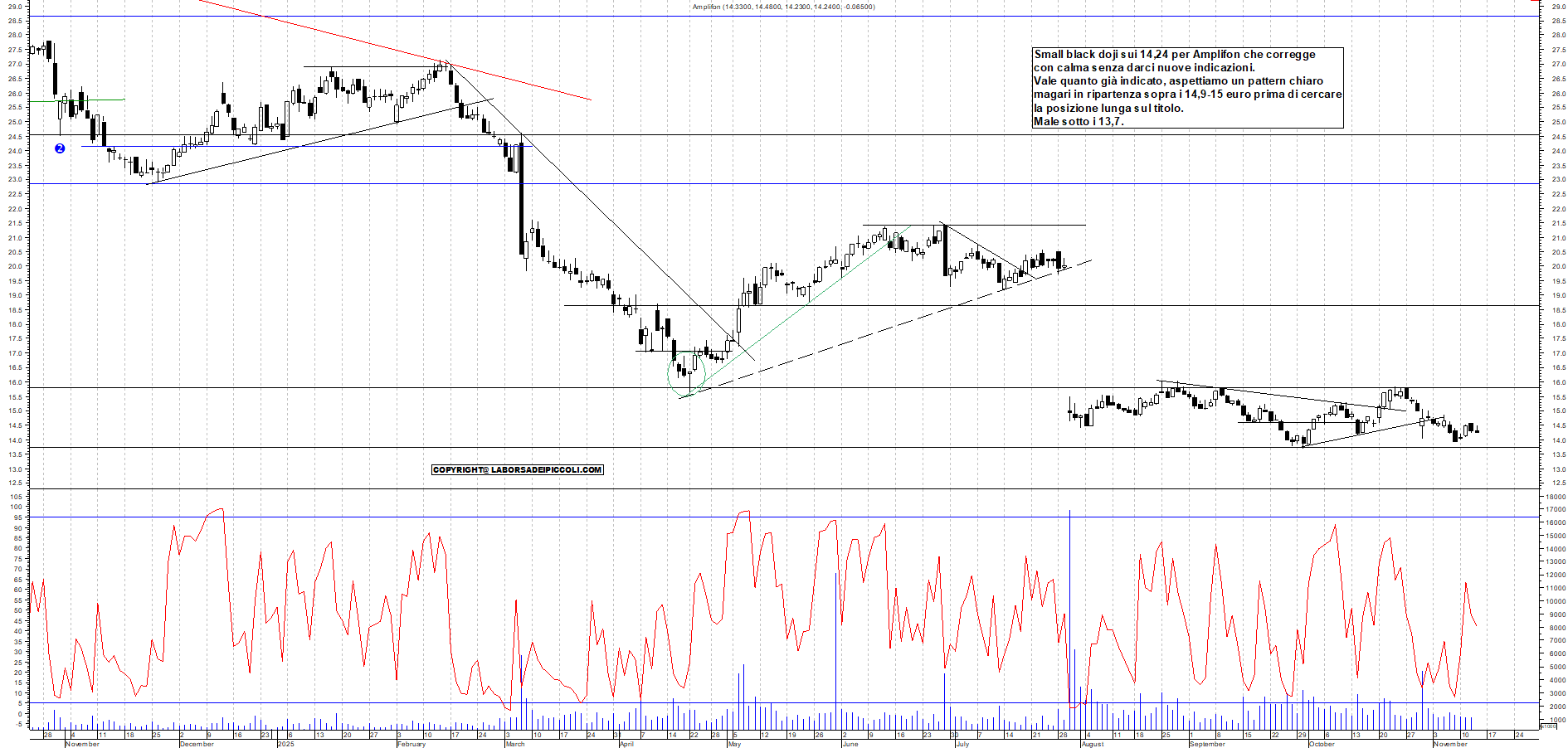The width and height of the screenshot is (1568, 748).
Task: Click the 105 value label on the indicator scale
Action: [x=17, y=496]
